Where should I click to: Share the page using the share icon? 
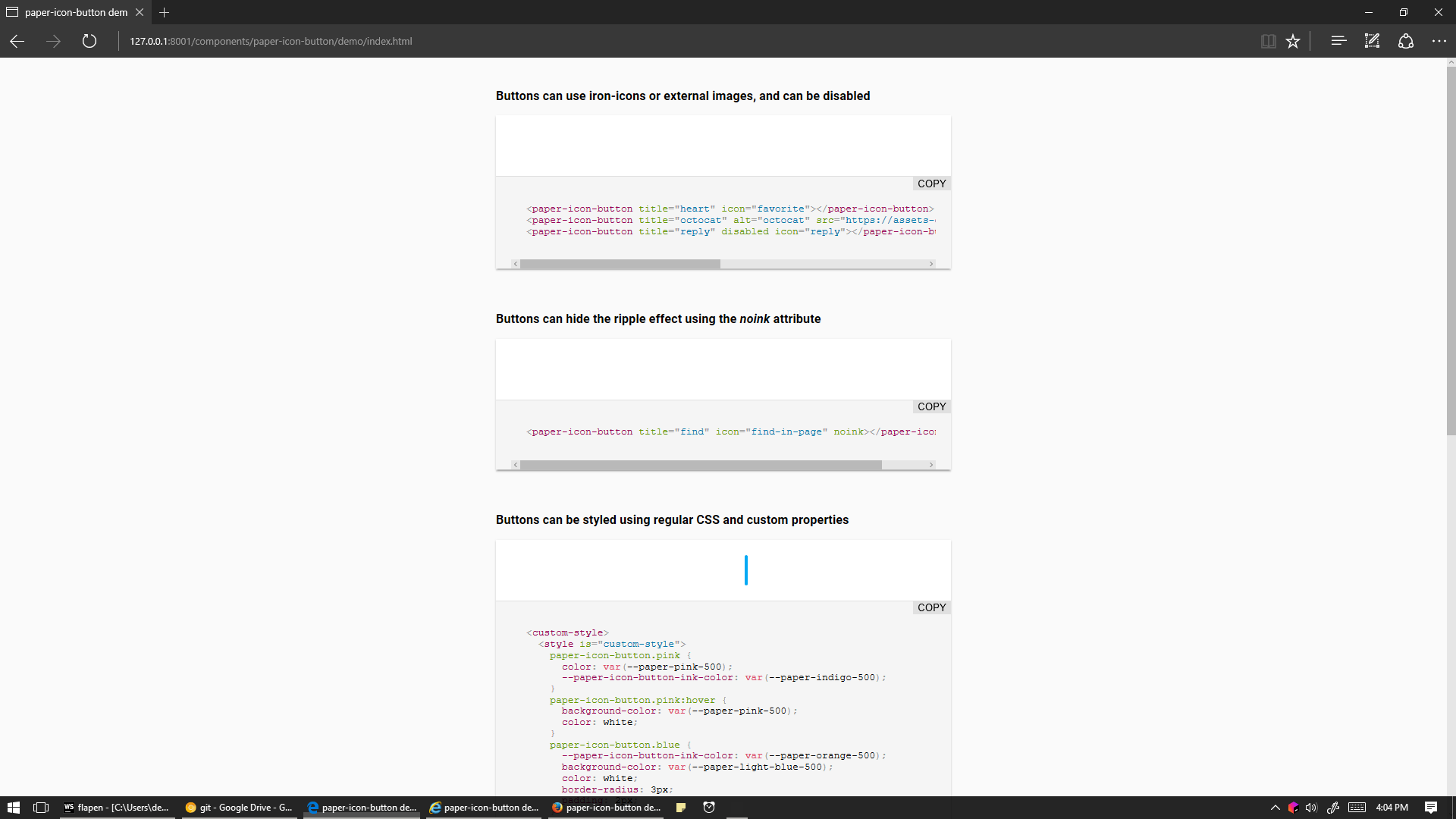[1407, 41]
